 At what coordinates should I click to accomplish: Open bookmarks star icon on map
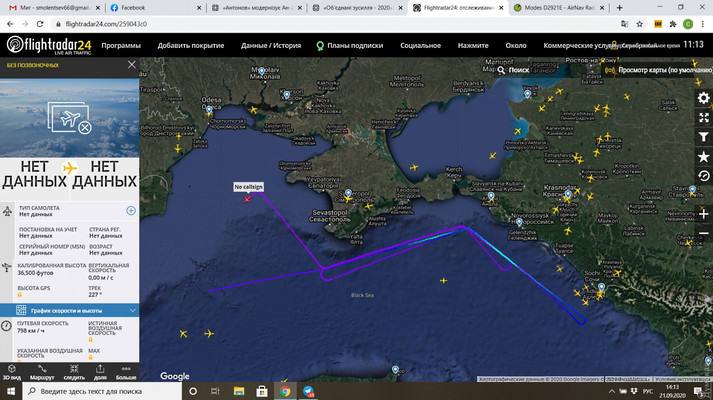(703, 157)
